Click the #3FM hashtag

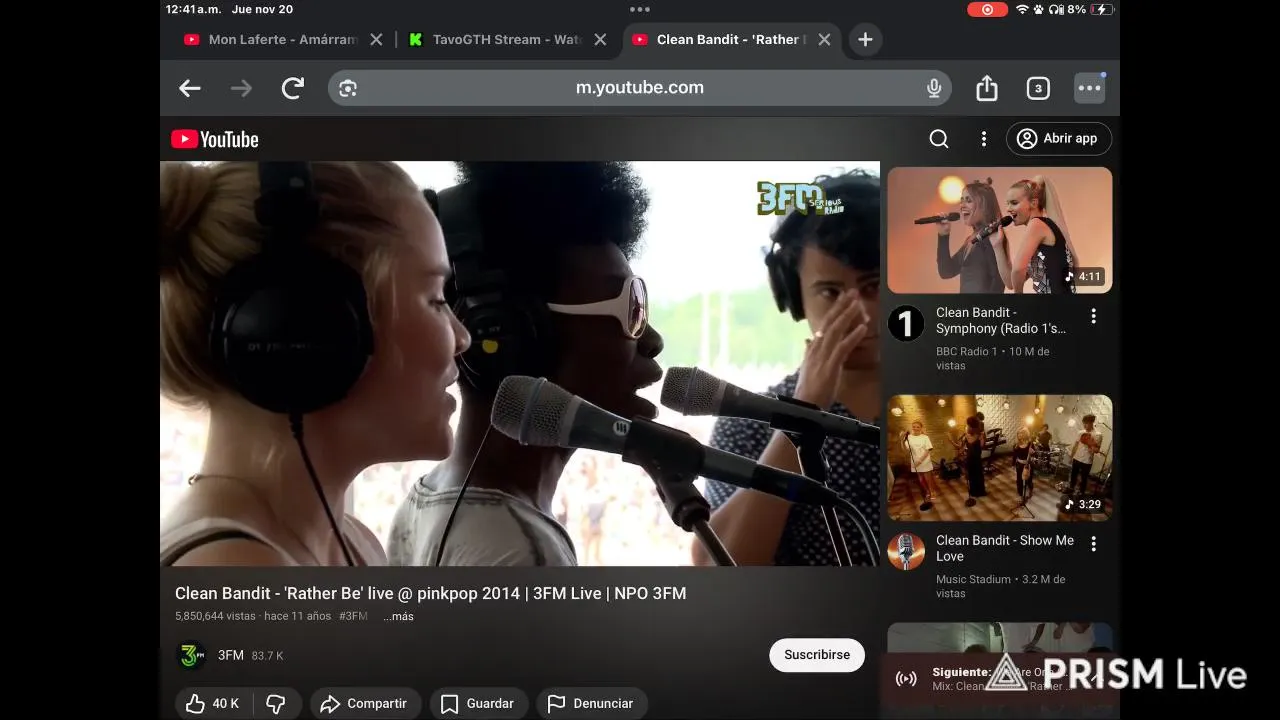[353, 616]
